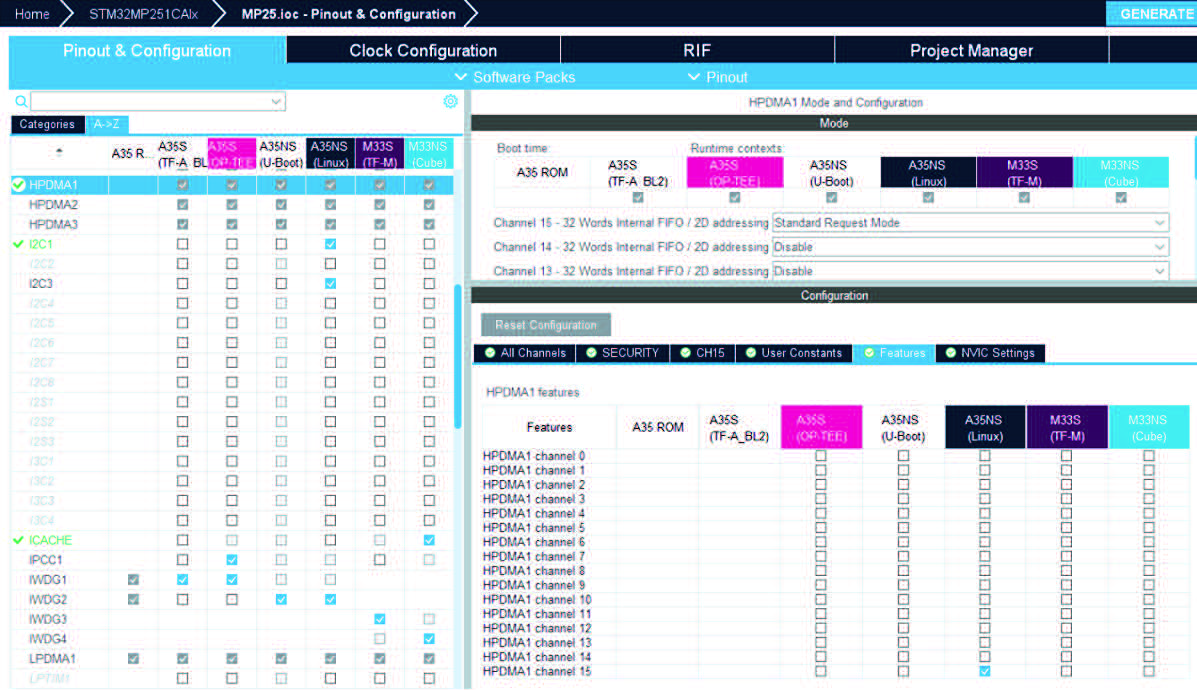The height and width of the screenshot is (690, 1197).
Task: Toggle IWDG1 A35S (TF-A BL2) checkbox
Action: (x=182, y=579)
